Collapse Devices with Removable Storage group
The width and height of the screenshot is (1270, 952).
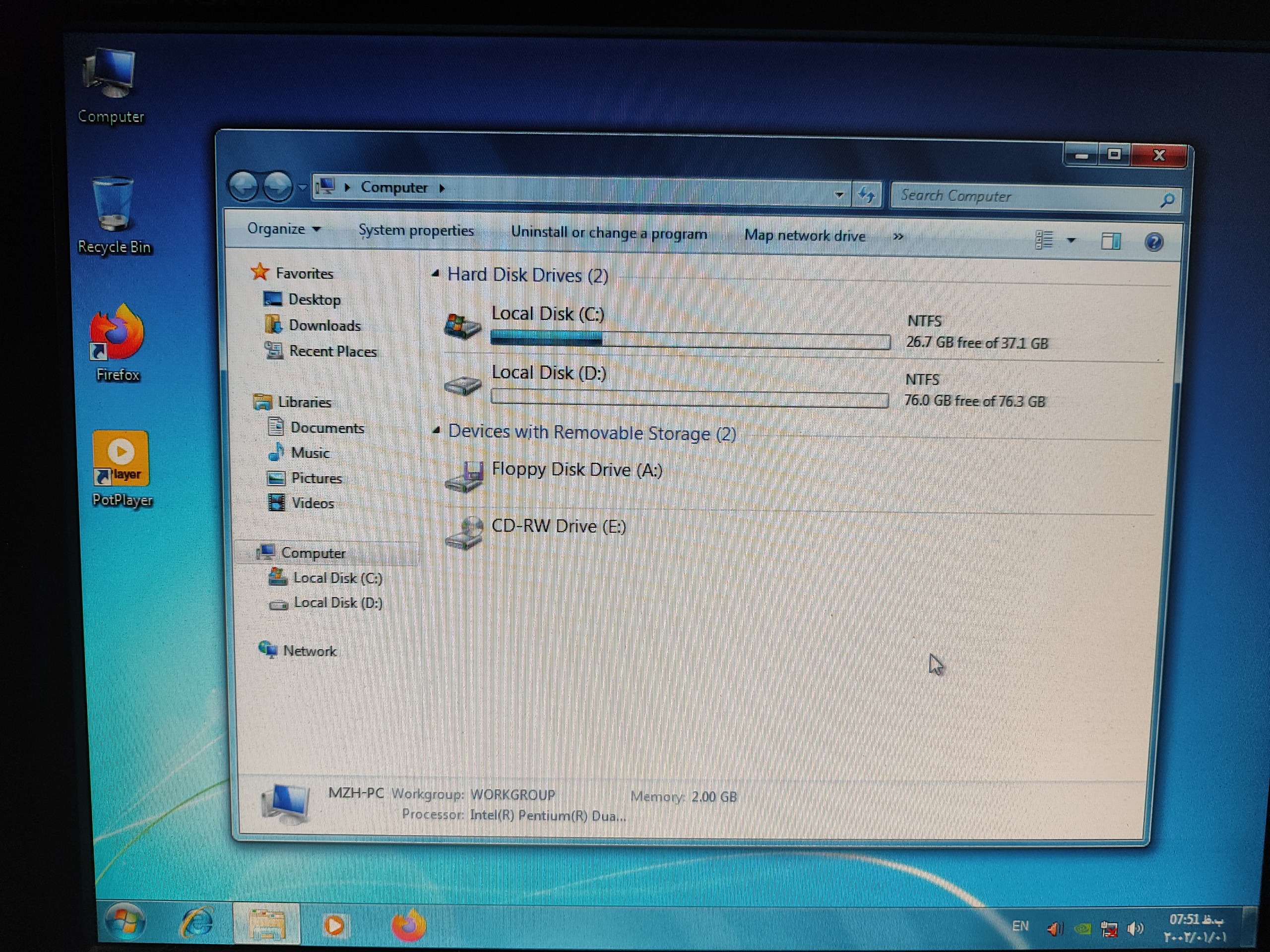[437, 430]
